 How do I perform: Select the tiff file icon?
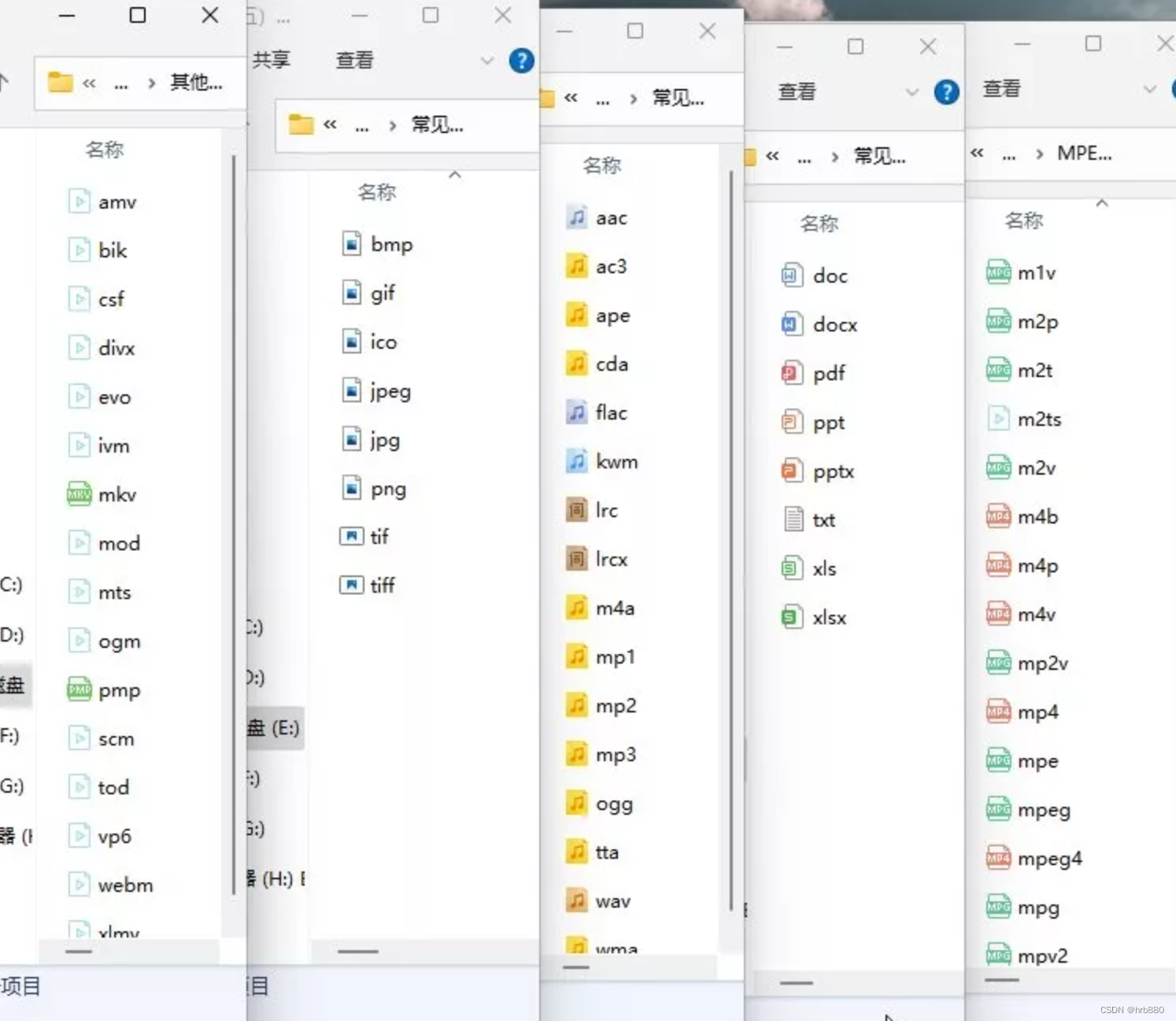(351, 585)
